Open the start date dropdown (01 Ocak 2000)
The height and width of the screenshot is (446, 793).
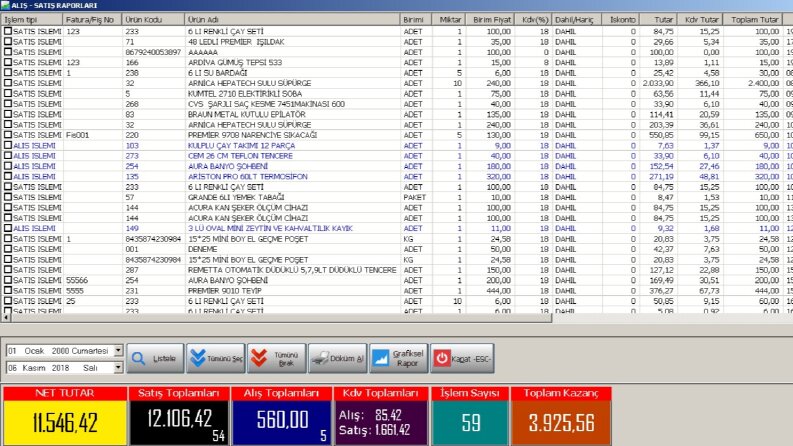point(118,350)
